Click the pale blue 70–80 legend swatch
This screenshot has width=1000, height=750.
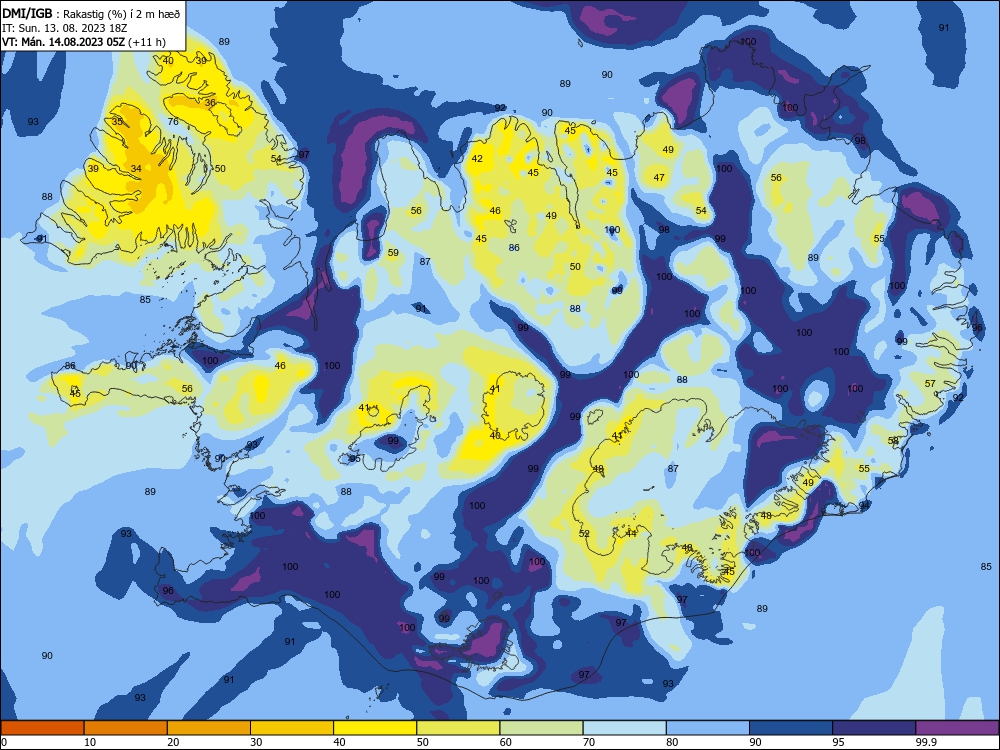coord(625,728)
